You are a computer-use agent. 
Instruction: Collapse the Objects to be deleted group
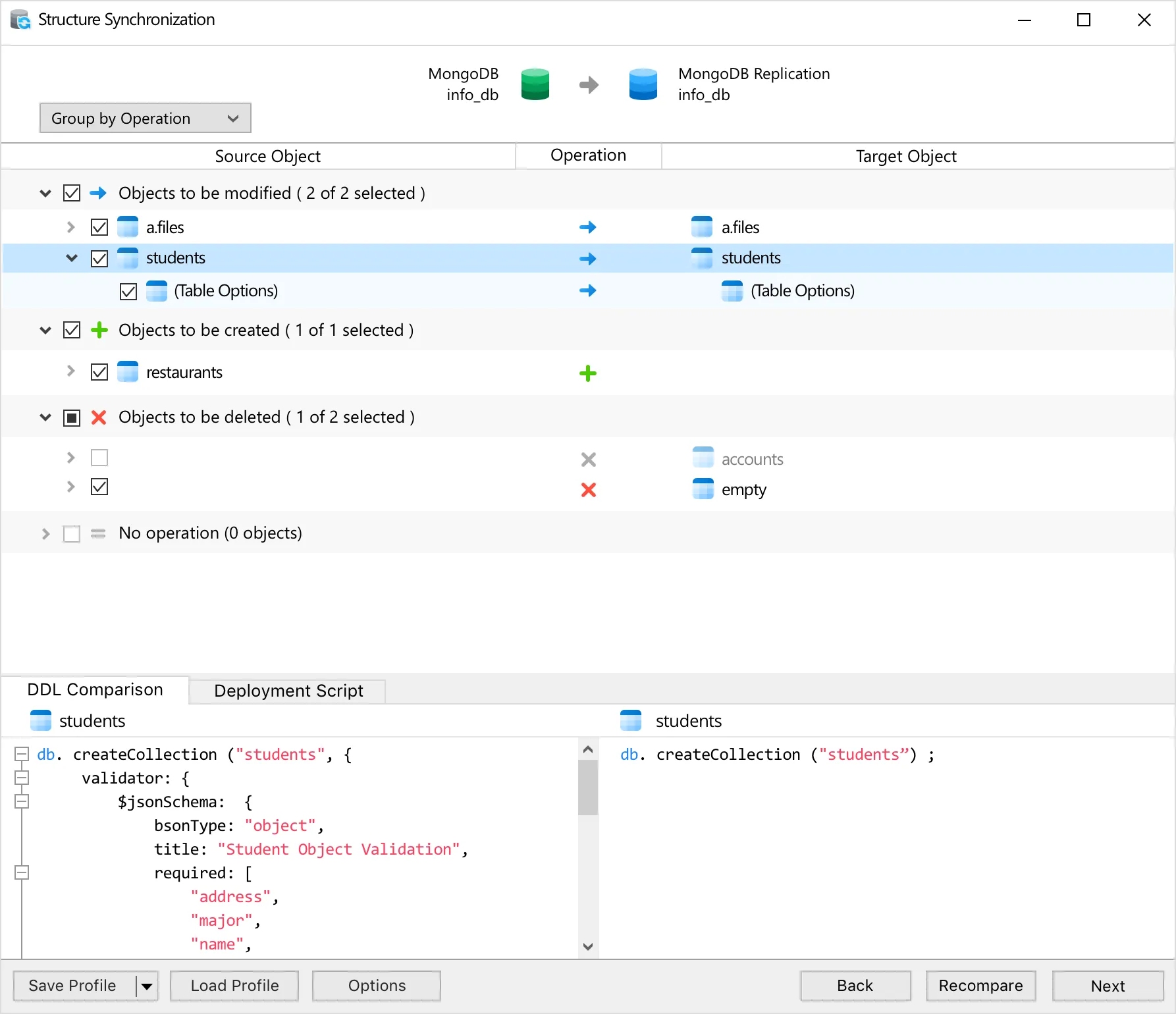(45, 417)
